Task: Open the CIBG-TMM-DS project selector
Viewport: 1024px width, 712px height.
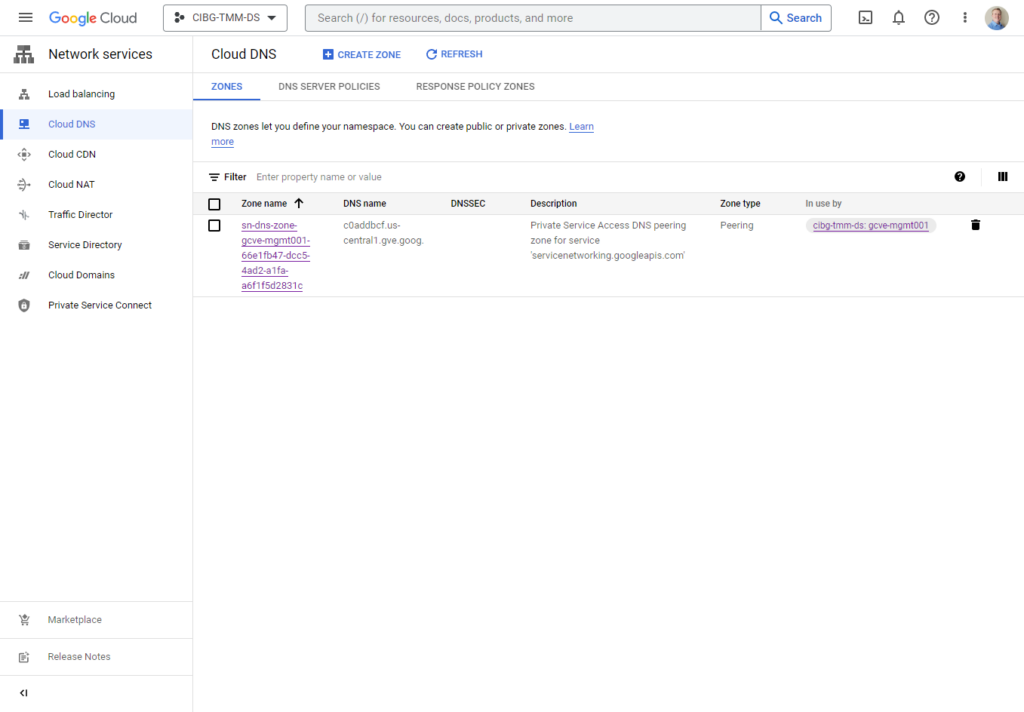Action: click(225, 18)
